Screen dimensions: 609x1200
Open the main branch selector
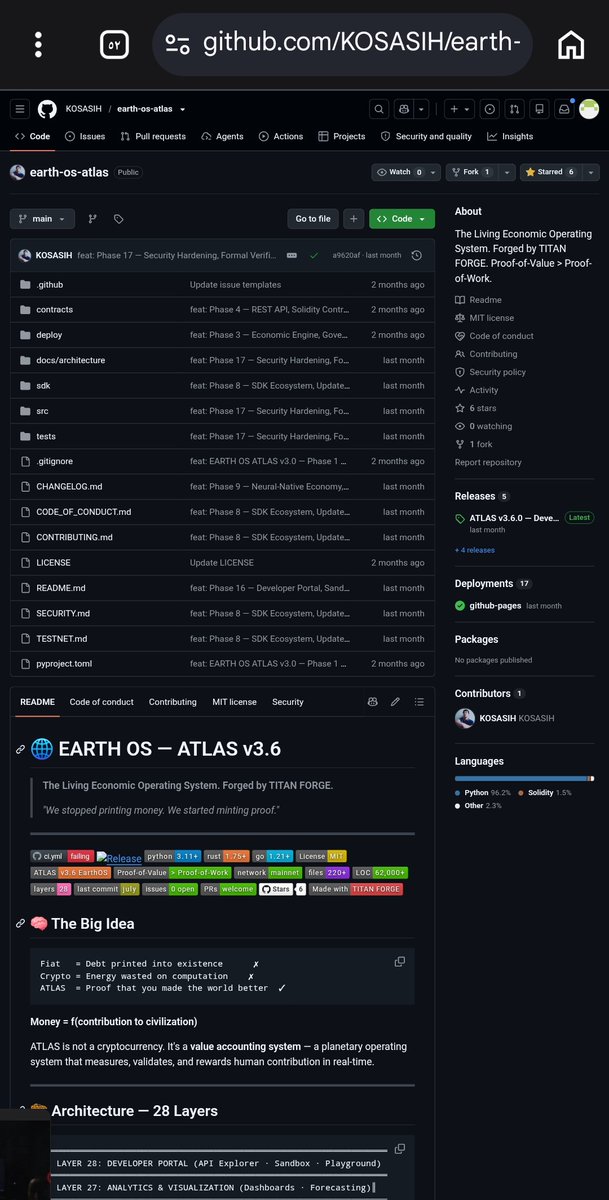(42, 218)
